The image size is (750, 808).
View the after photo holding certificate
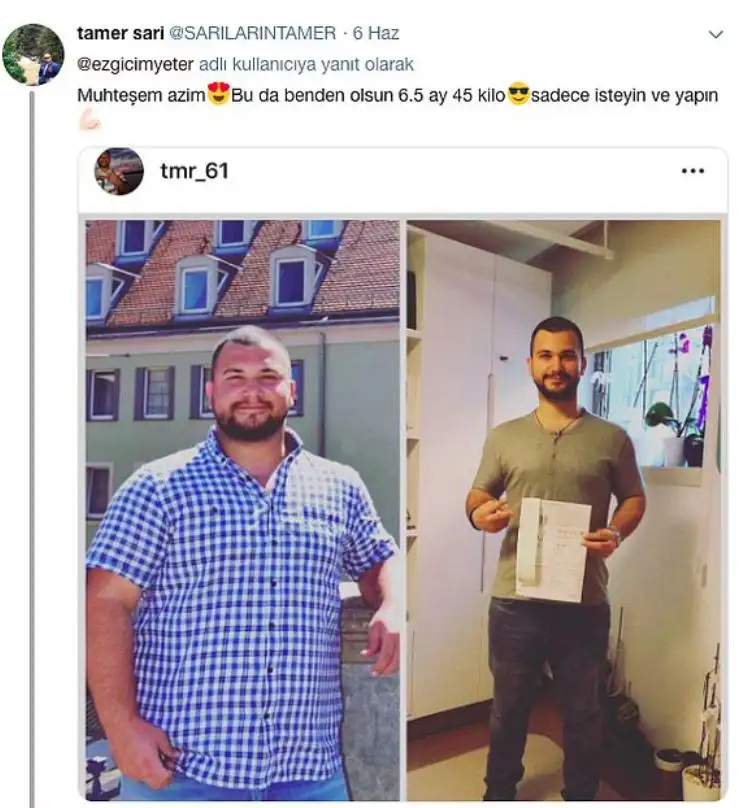point(564,510)
